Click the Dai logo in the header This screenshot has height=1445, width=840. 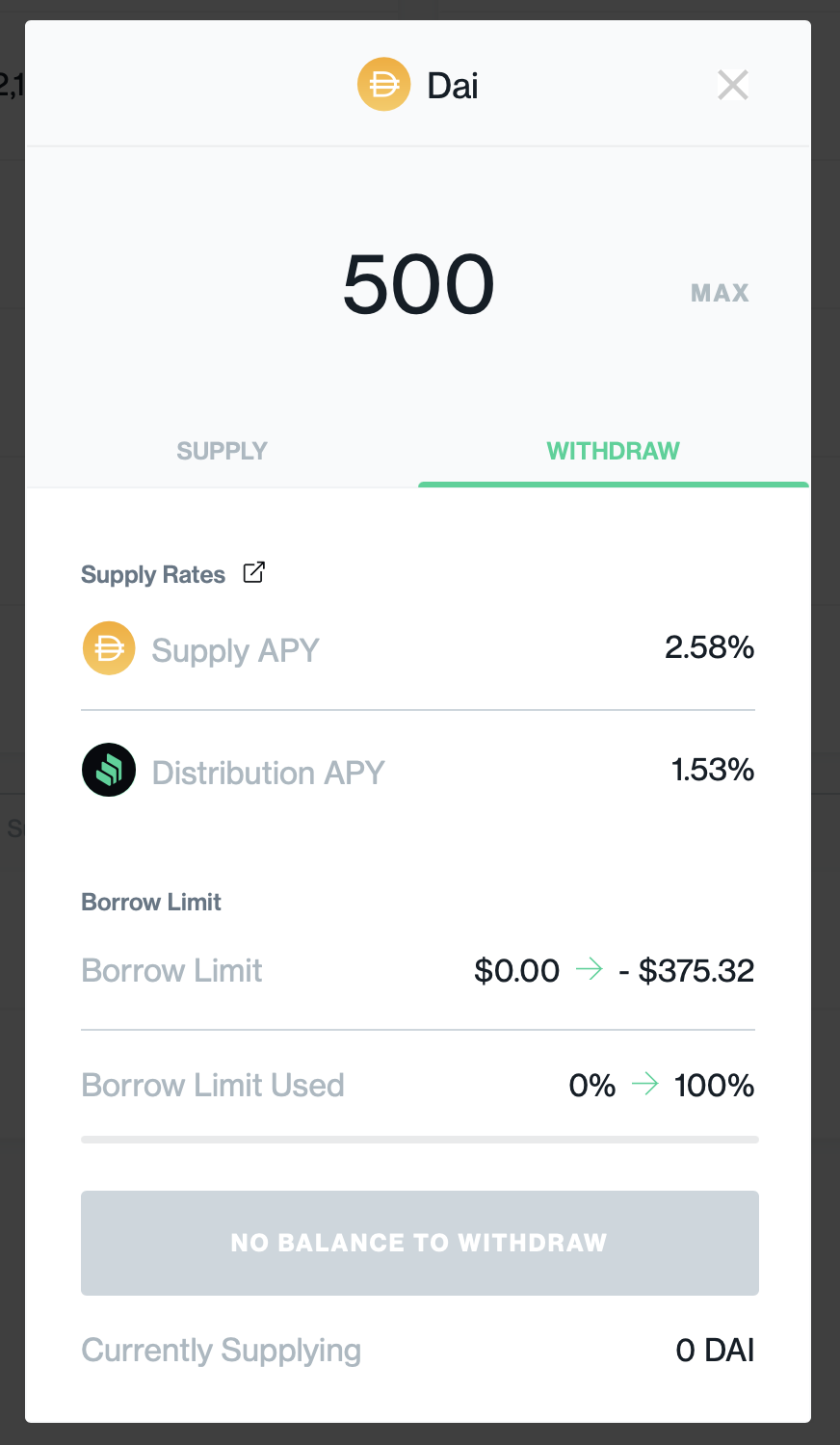383,85
